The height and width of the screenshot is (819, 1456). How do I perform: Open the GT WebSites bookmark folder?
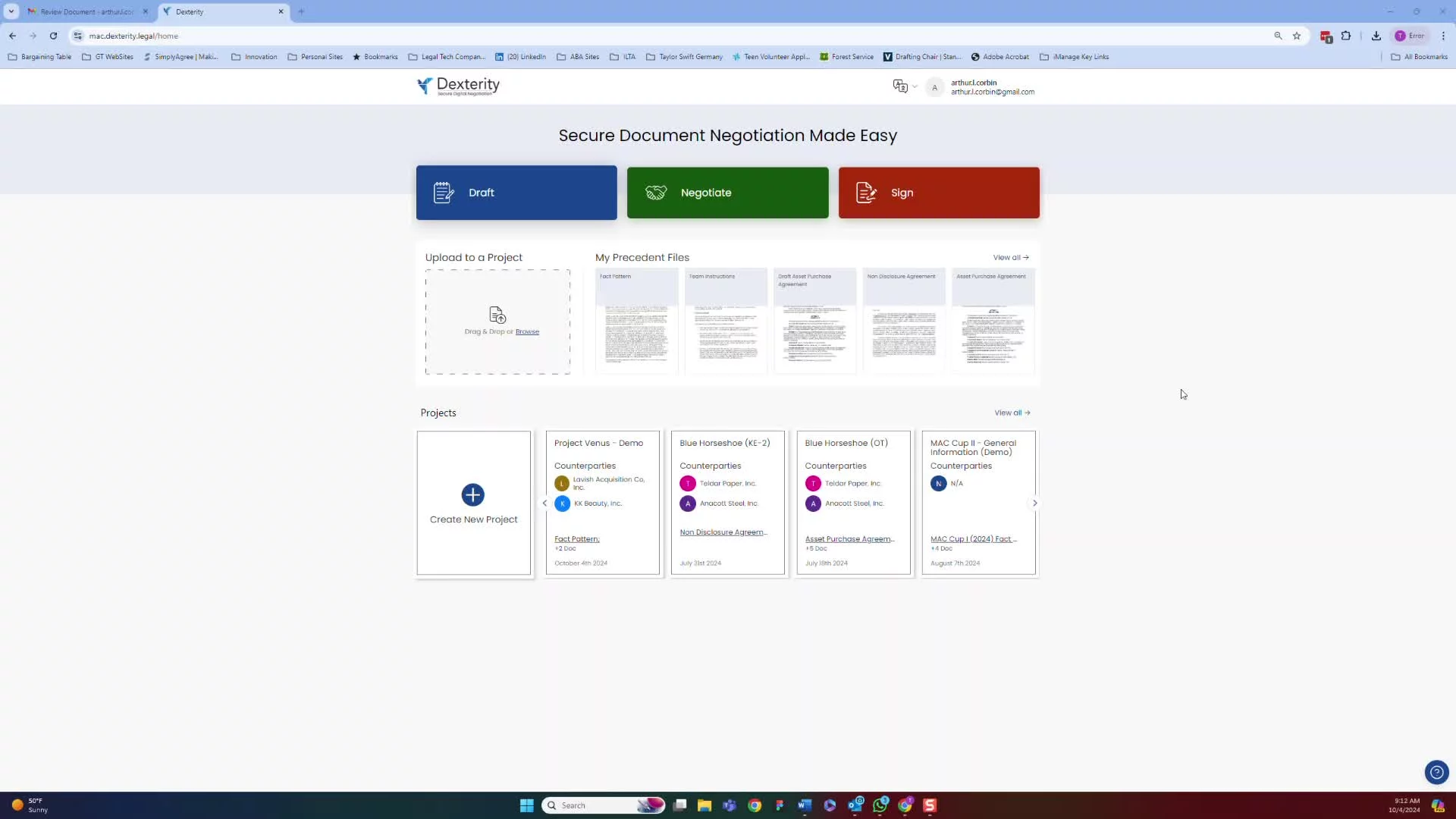tap(108, 57)
